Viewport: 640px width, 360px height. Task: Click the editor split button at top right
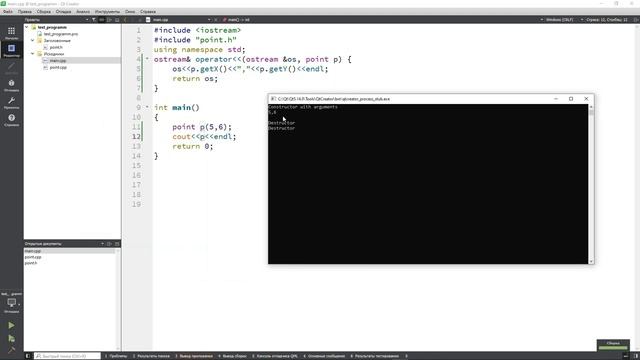636,20
